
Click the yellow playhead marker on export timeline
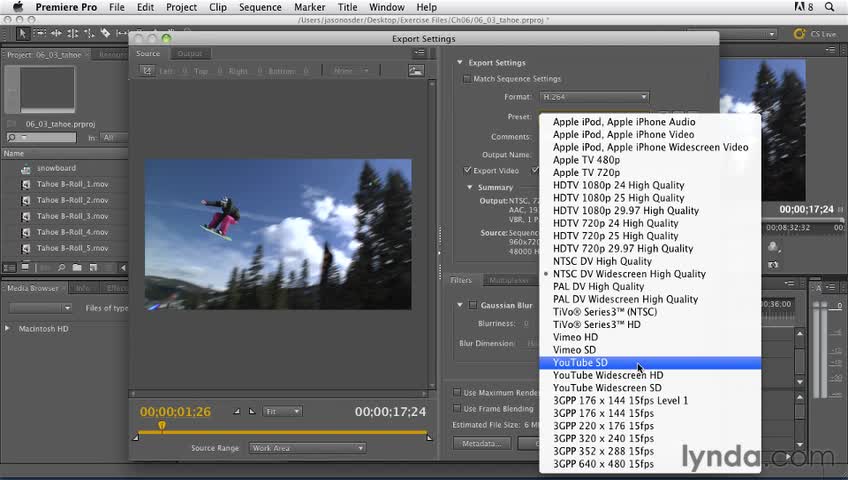click(162, 426)
